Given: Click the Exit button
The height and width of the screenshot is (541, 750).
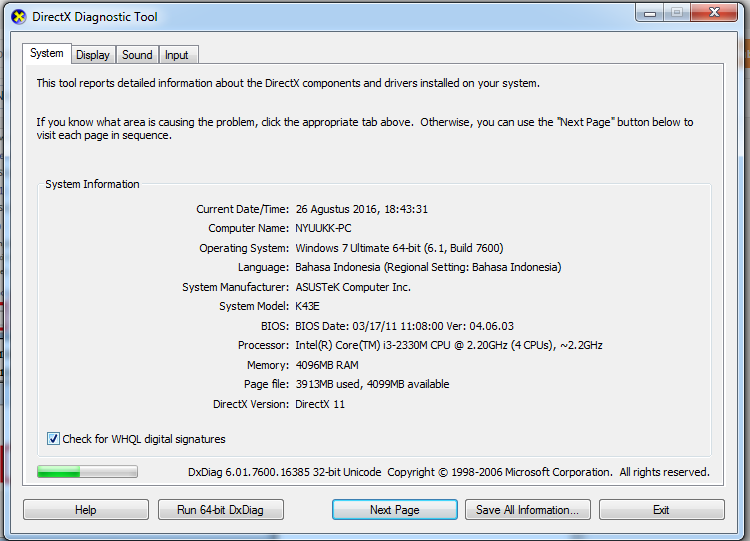Looking at the screenshot, I should (x=662, y=510).
